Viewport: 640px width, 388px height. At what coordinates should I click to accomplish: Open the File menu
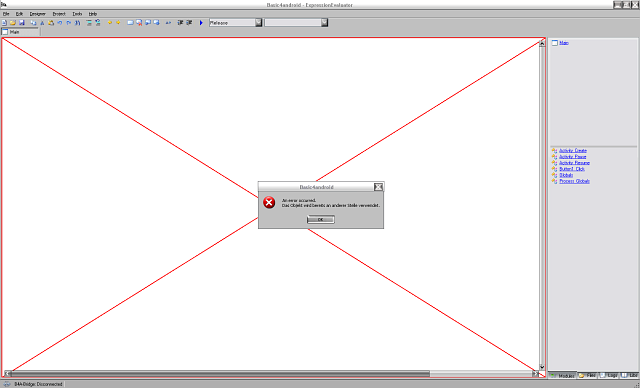coord(6,14)
